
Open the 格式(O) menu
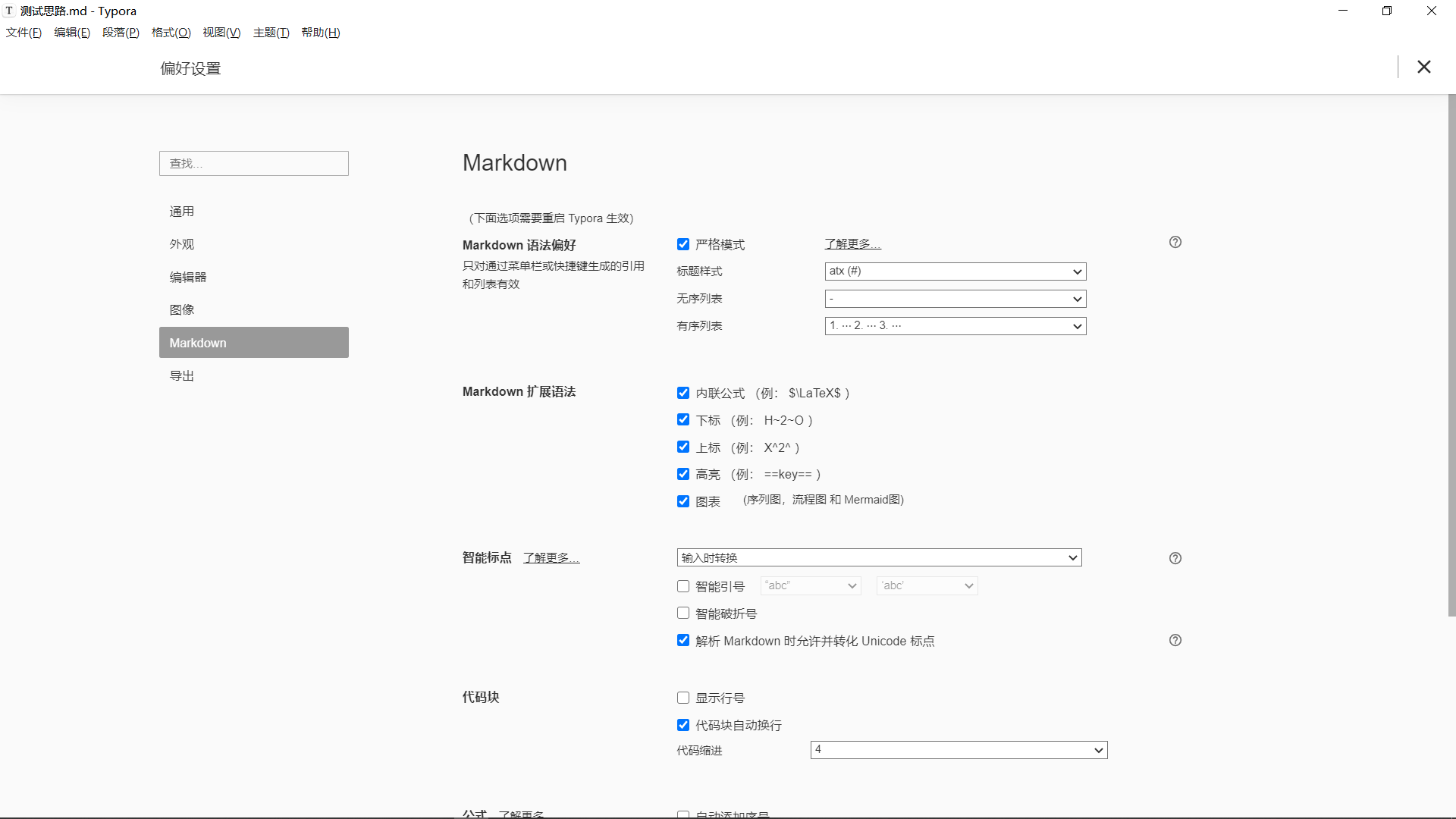[171, 33]
